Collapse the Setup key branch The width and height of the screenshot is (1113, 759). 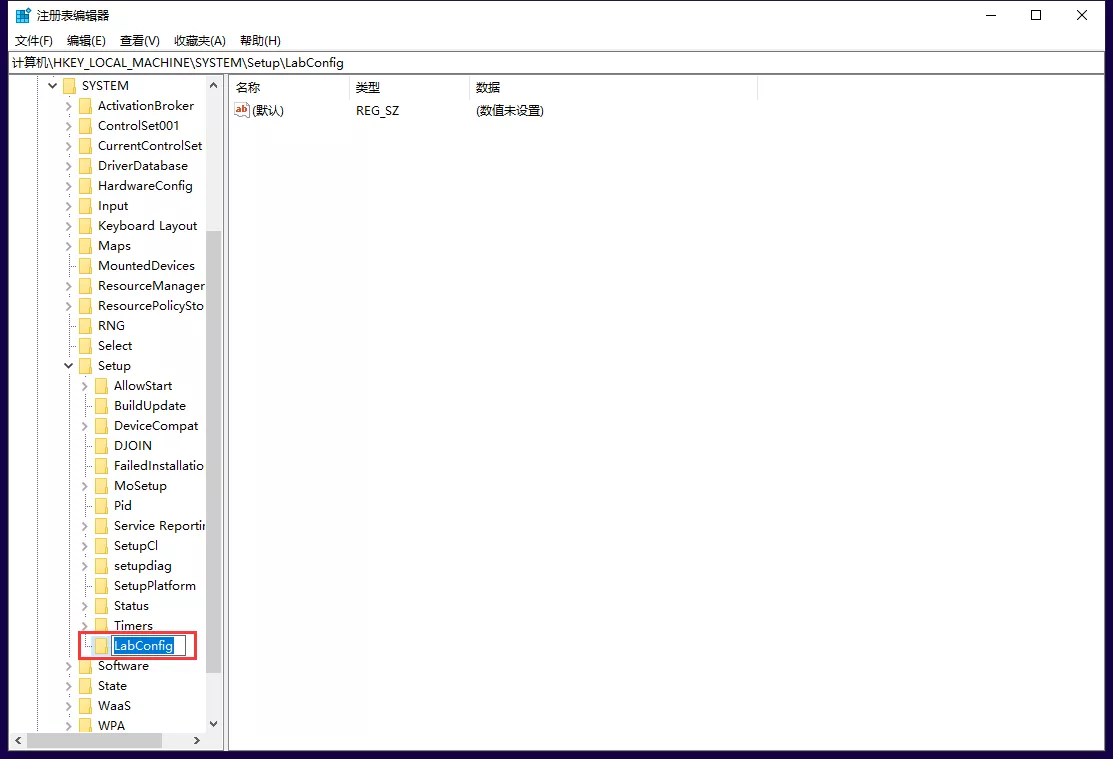click(68, 366)
